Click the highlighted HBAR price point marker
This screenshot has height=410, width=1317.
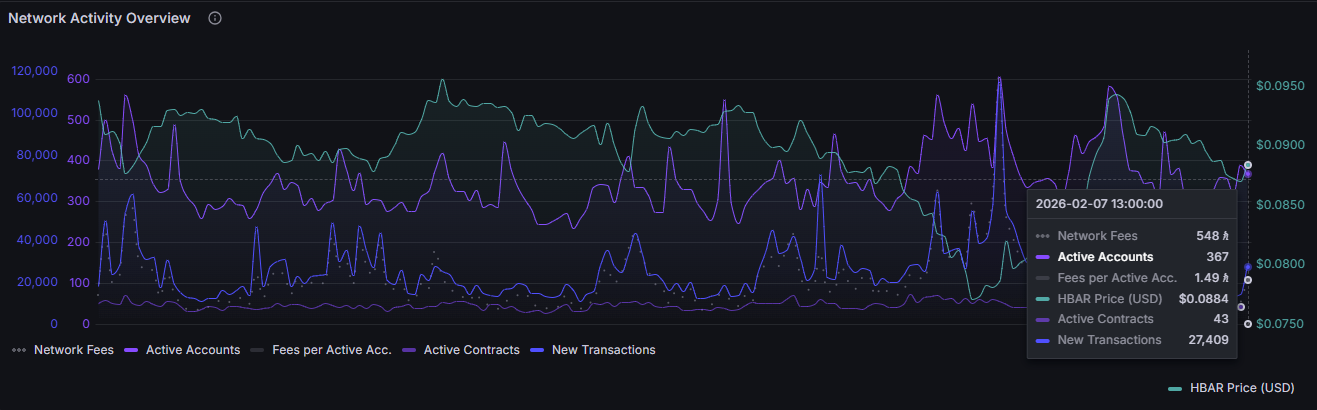[x=1248, y=165]
